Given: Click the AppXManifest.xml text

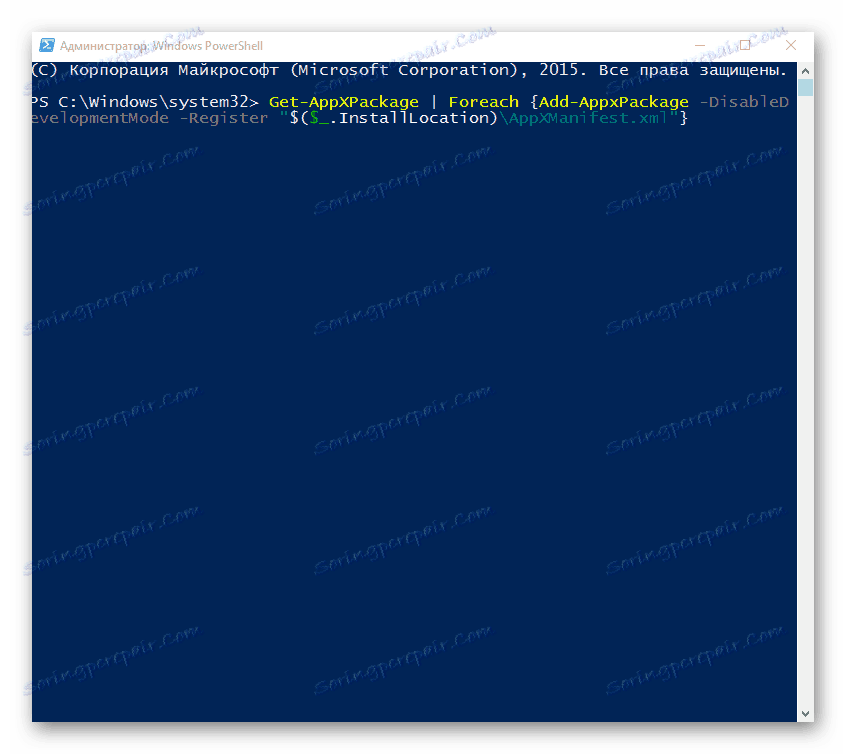Looking at the screenshot, I should 588,118.
